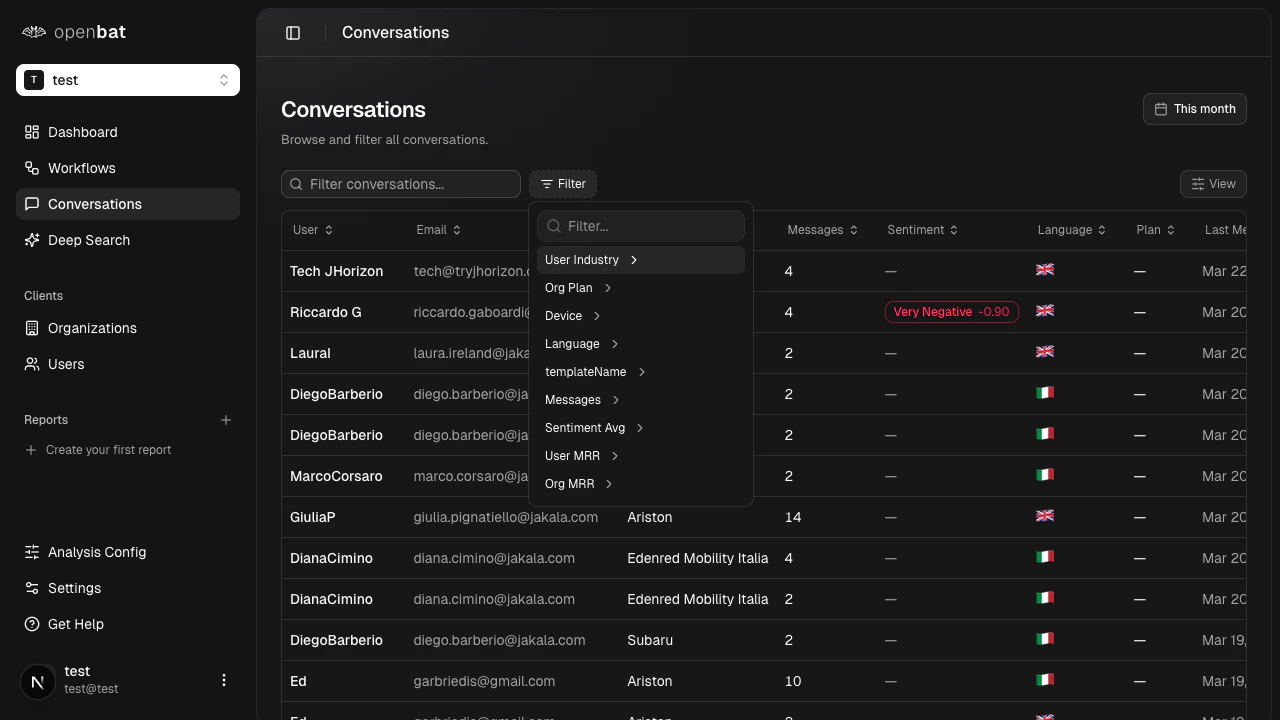Open the View options button
The height and width of the screenshot is (720, 1280).
click(1213, 184)
